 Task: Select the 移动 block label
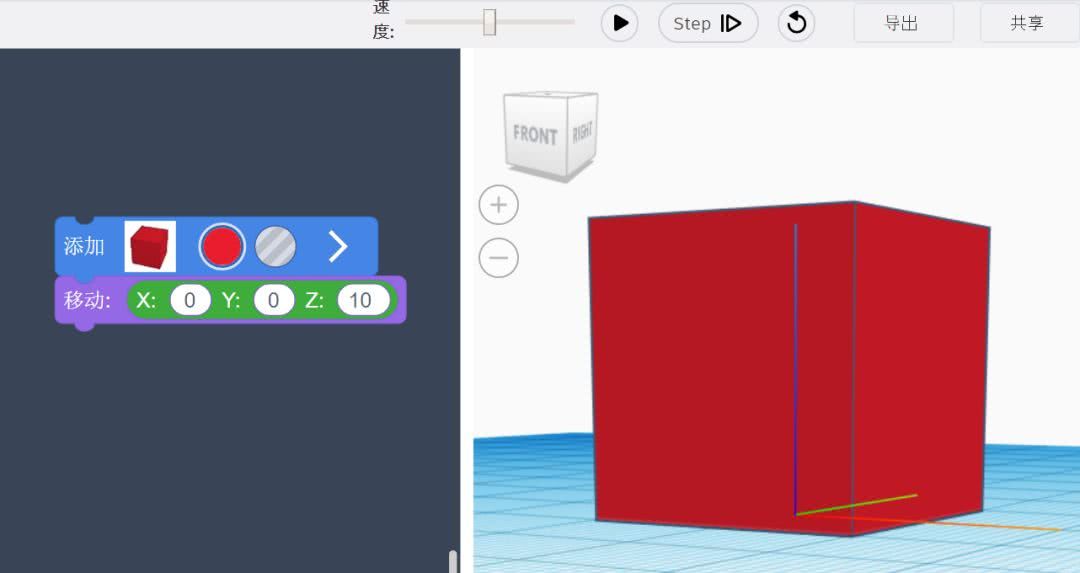(87, 300)
